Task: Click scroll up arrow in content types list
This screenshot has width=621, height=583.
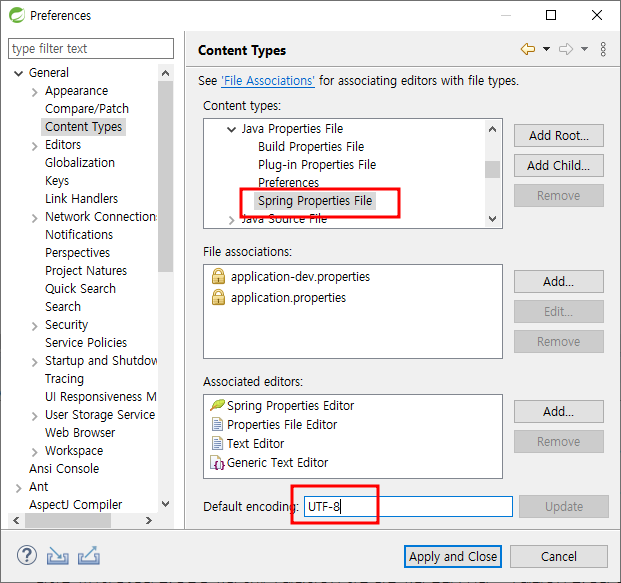Action: [492, 129]
